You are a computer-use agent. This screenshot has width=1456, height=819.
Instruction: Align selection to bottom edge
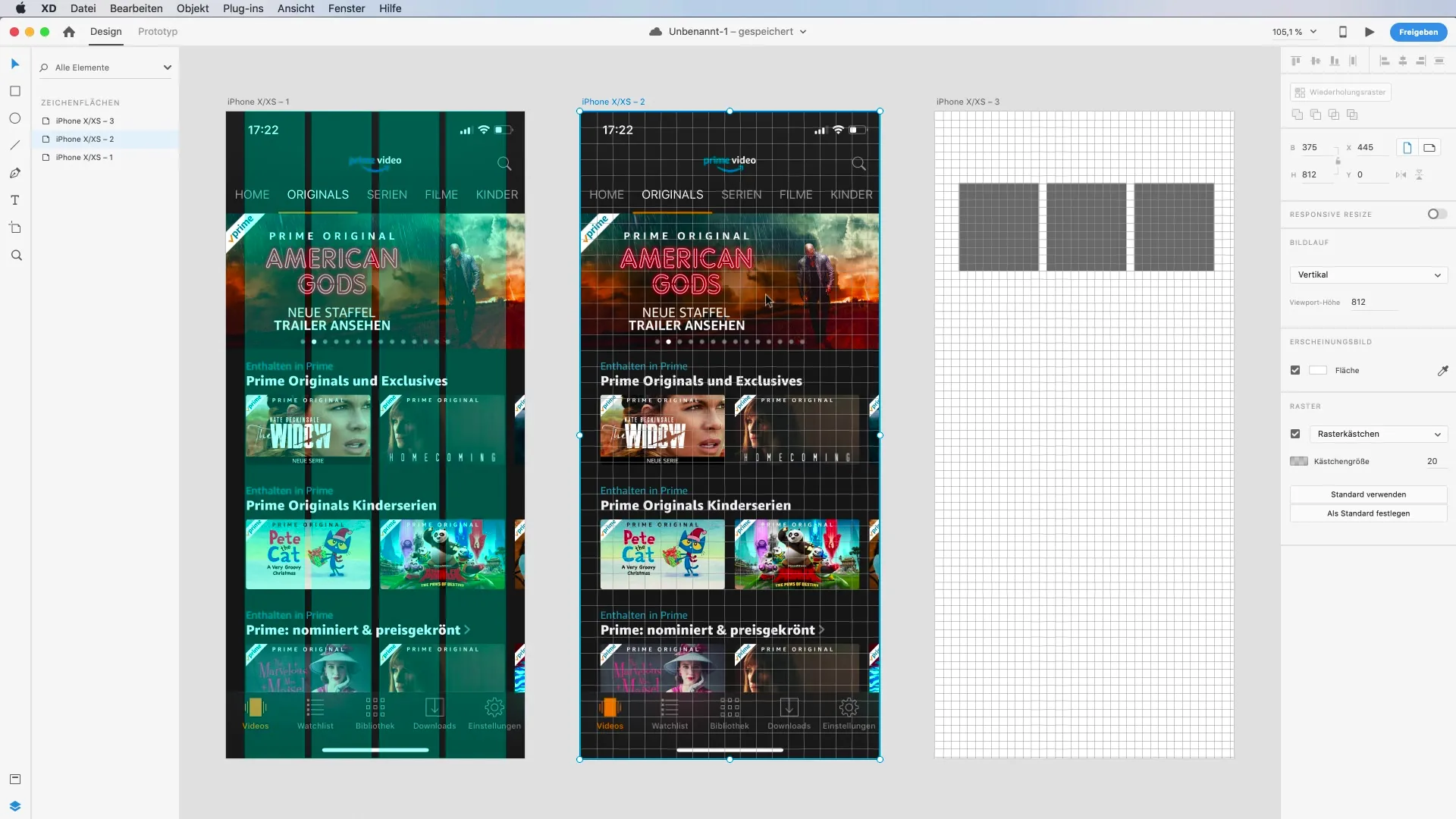coord(1335,61)
